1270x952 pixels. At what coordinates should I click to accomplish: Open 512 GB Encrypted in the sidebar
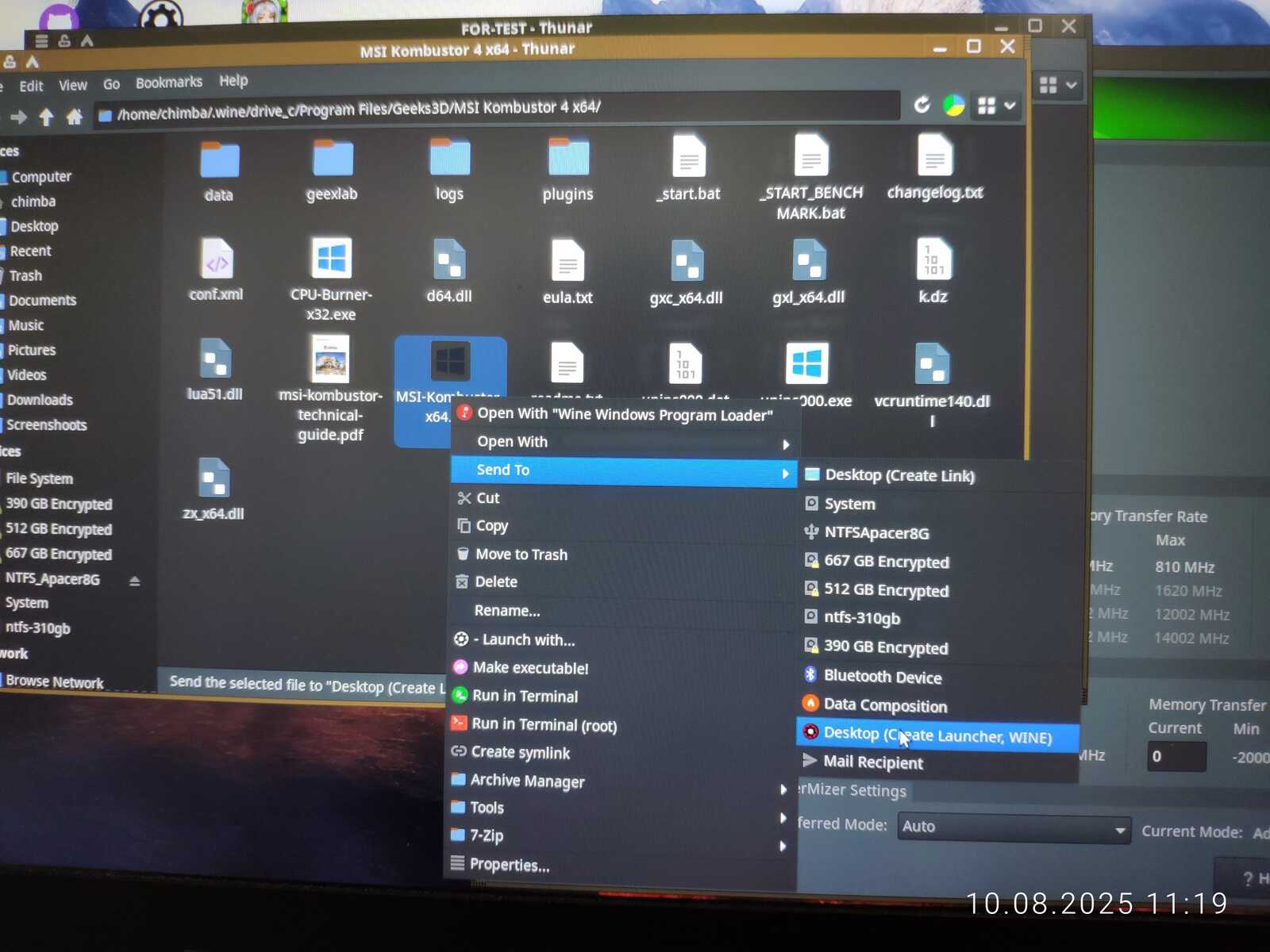point(58,529)
